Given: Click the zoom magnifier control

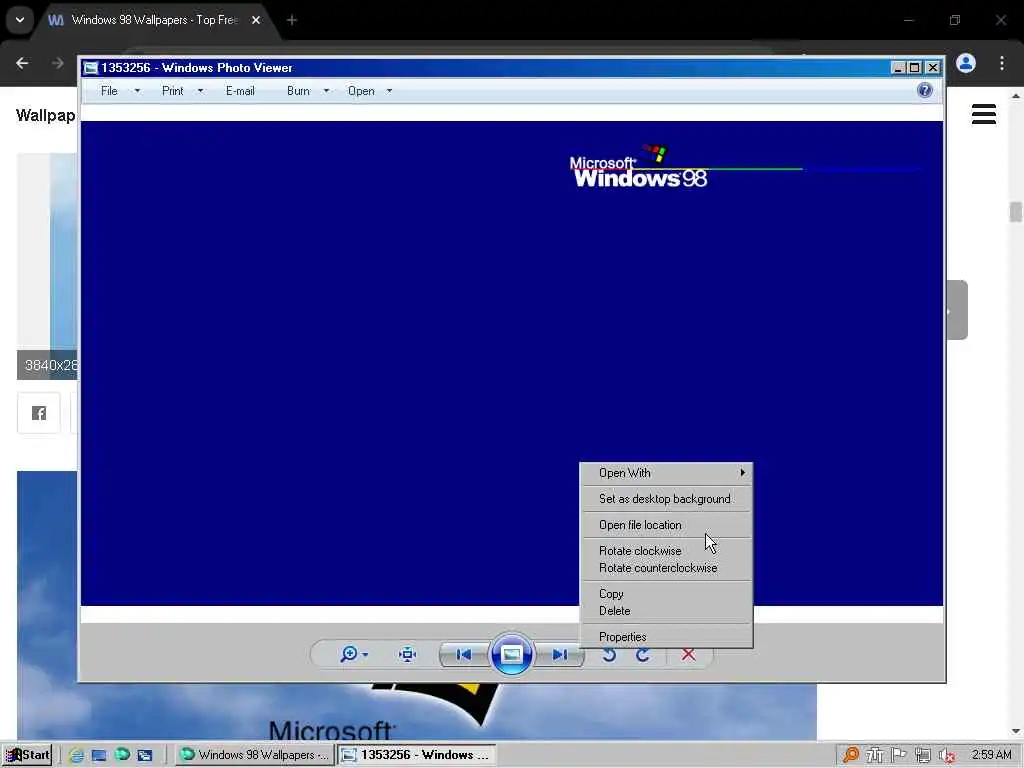Looking at the screenshot, I should 349,654.
